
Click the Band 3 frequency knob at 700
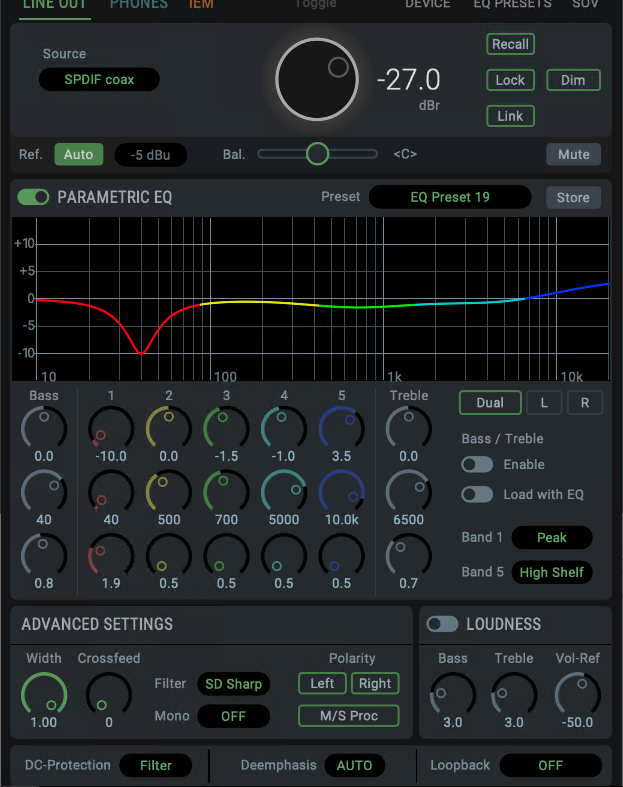tap(226, 491)
